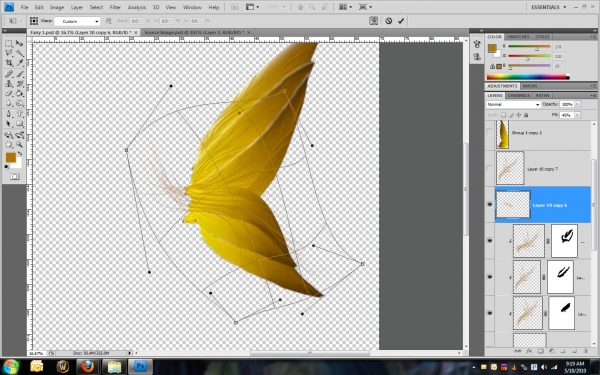Viewport: 600px width, 375px height.
Task: Select the Zoom tool in toolbox
Action: [x=20, y=145]
